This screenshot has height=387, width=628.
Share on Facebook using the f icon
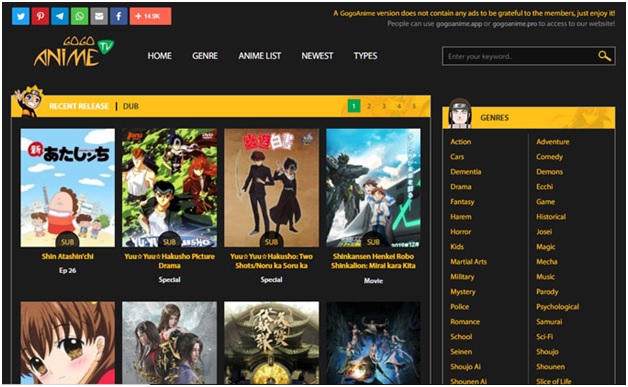tap(119, 16)
